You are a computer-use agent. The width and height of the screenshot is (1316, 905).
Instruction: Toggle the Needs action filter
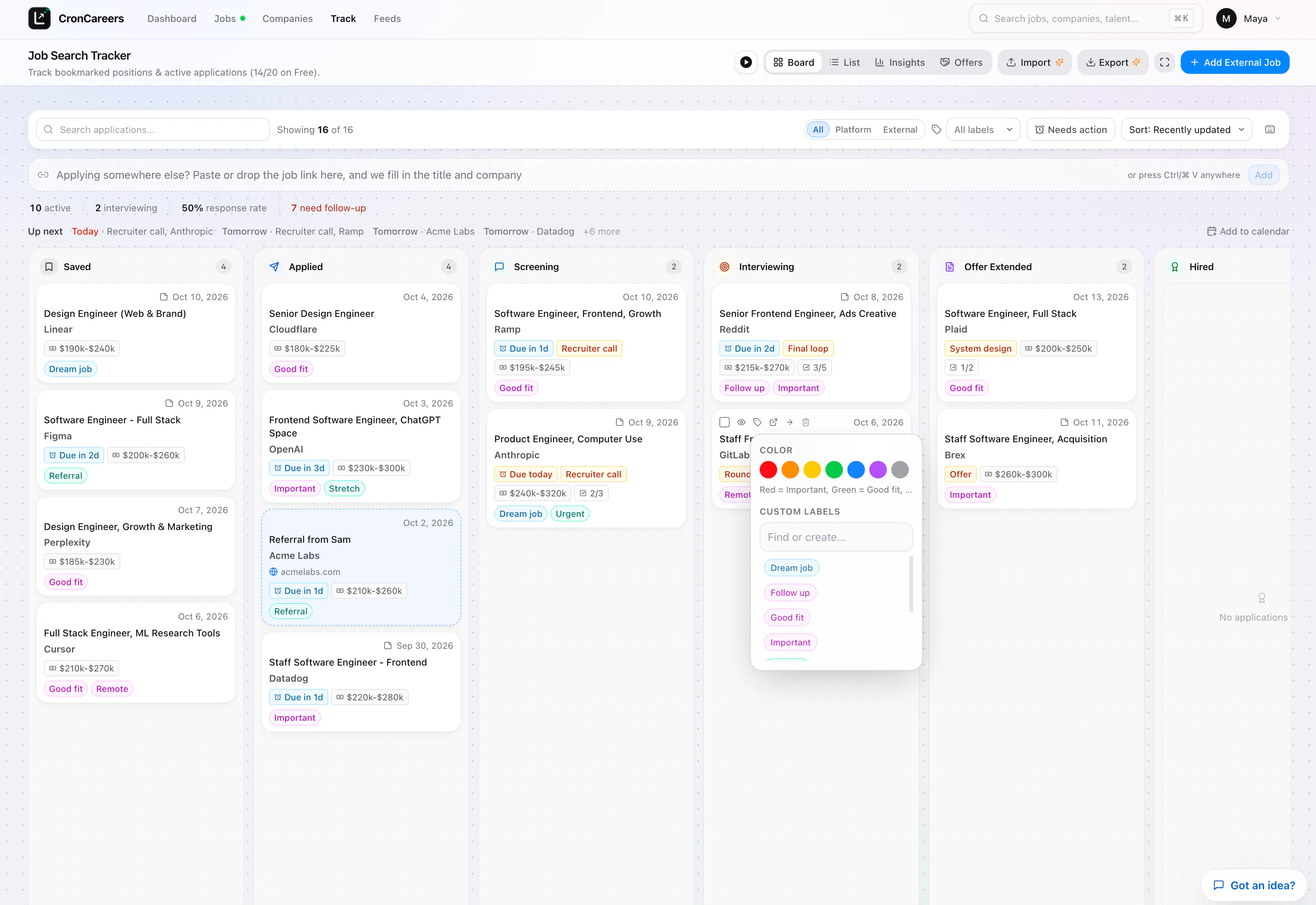click(x=1071, y=130)
